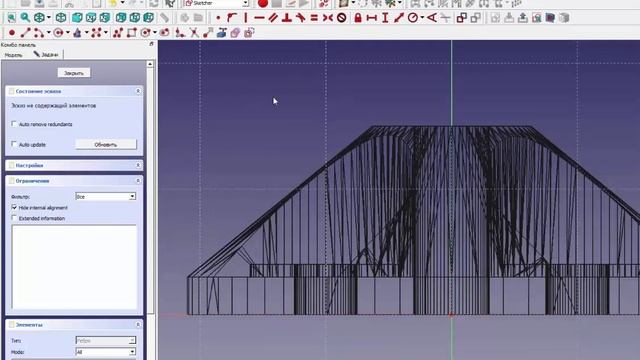Click the combo panel float button

point(151,44)
